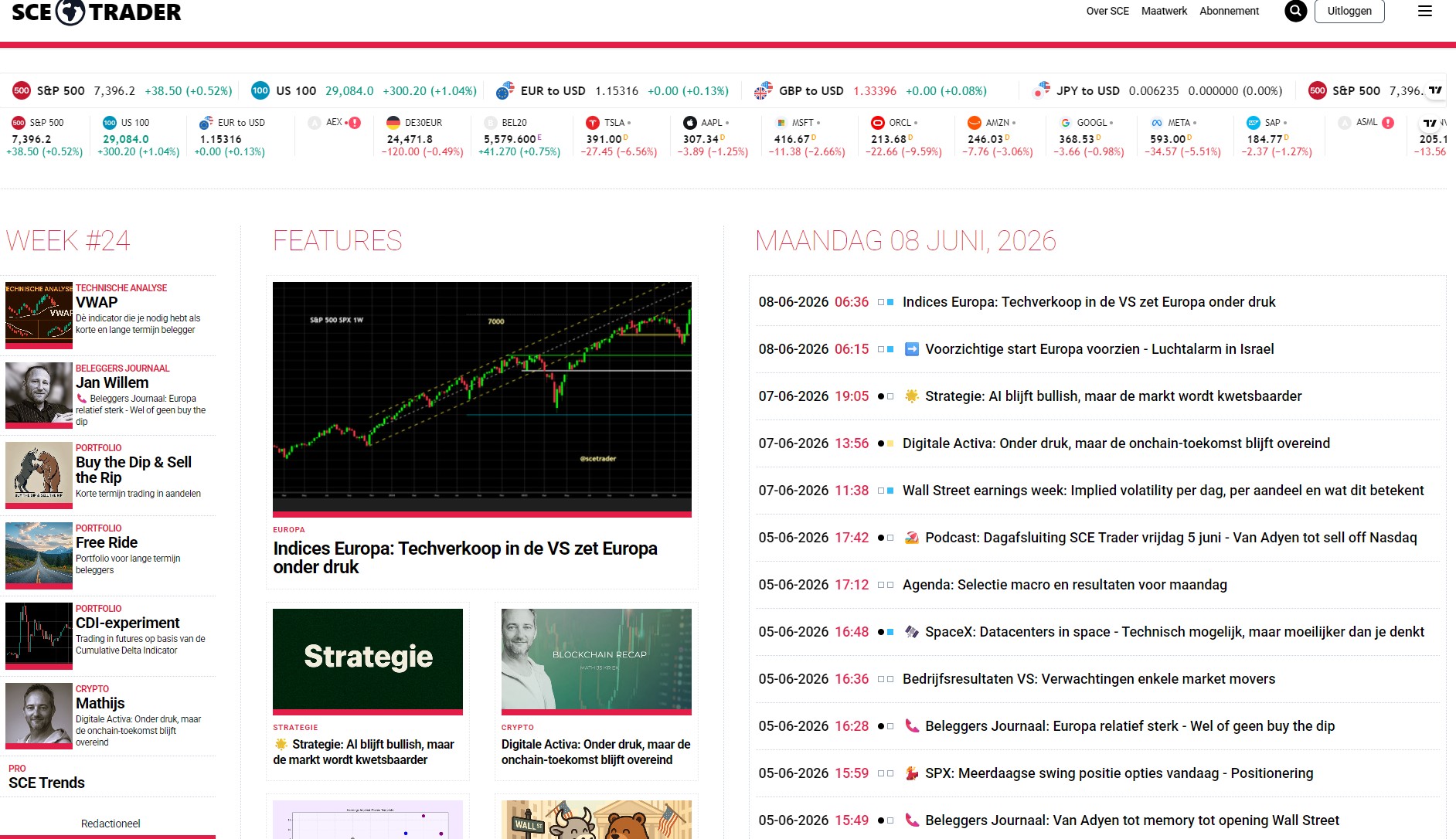Click the CDI-experiment chart thumbnail
This screenshot has width=1456, height=839.
click(x=39, y=637)
